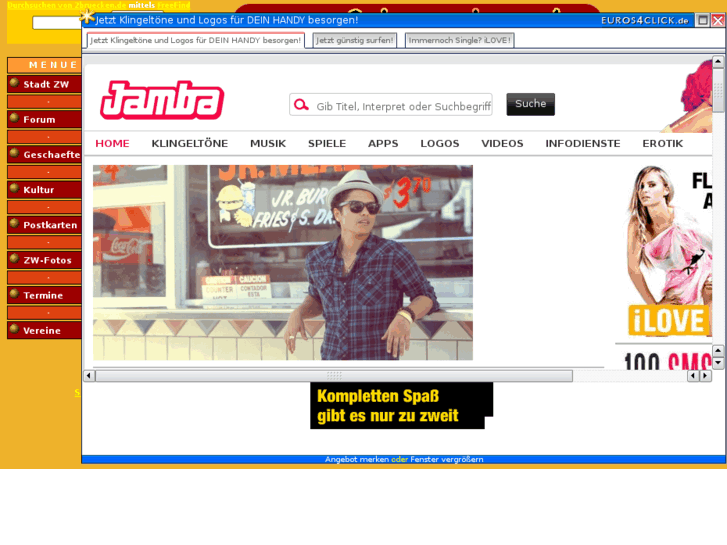Click the Suche button
Screen dimensions: 727x545
pos(530,104)
